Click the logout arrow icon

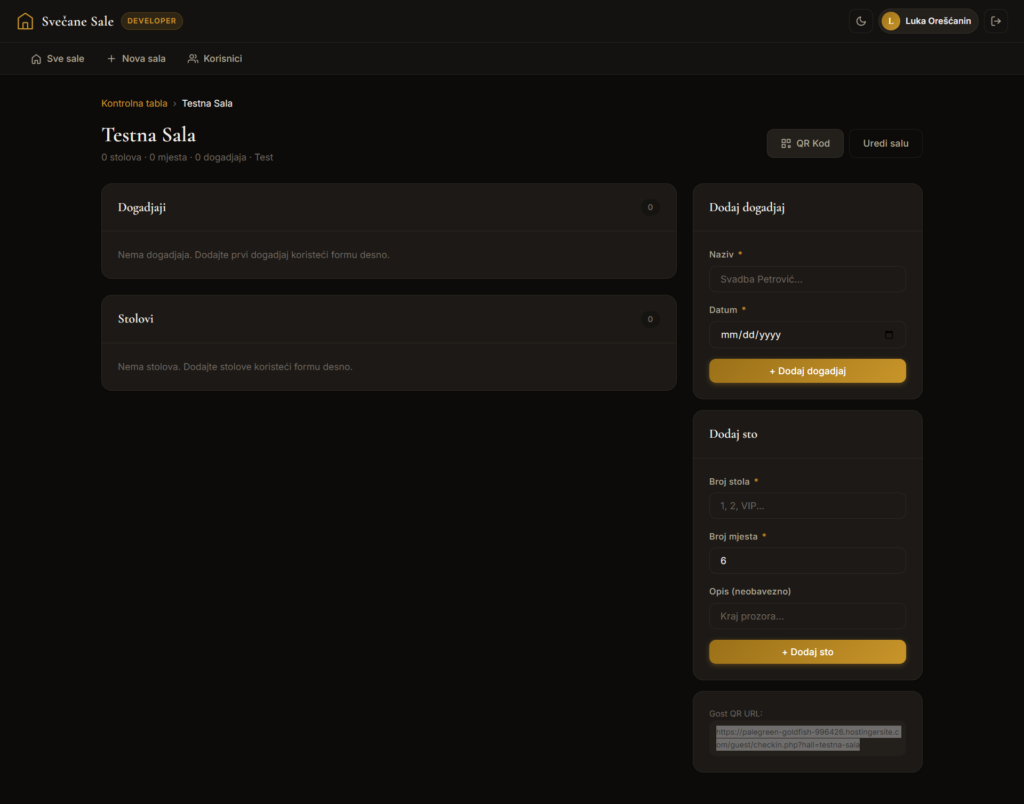(996, 21)
